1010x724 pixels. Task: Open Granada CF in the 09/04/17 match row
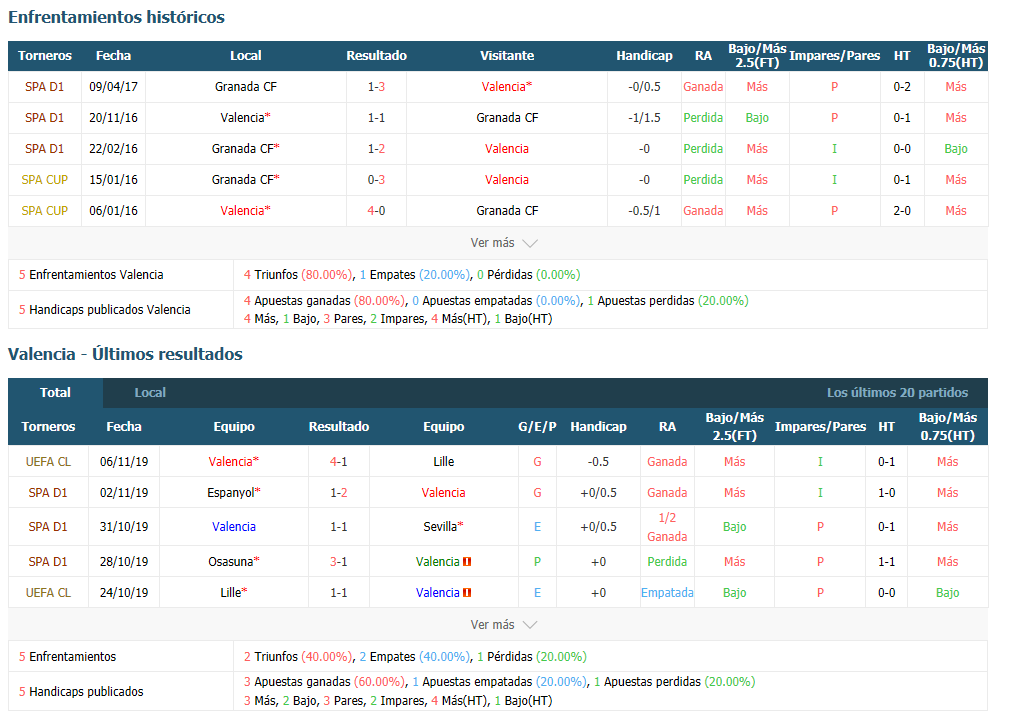click(245, 87)
